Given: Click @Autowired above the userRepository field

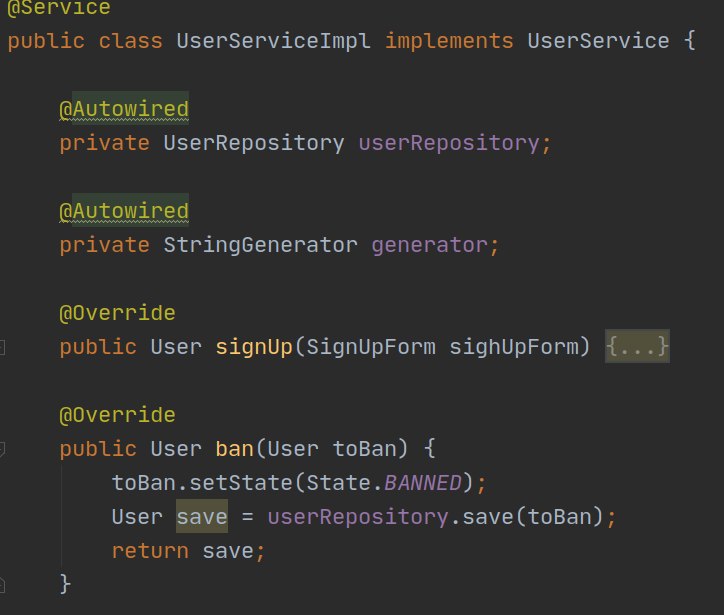Looking at the screenshot, I should click(x=124, y=109).
